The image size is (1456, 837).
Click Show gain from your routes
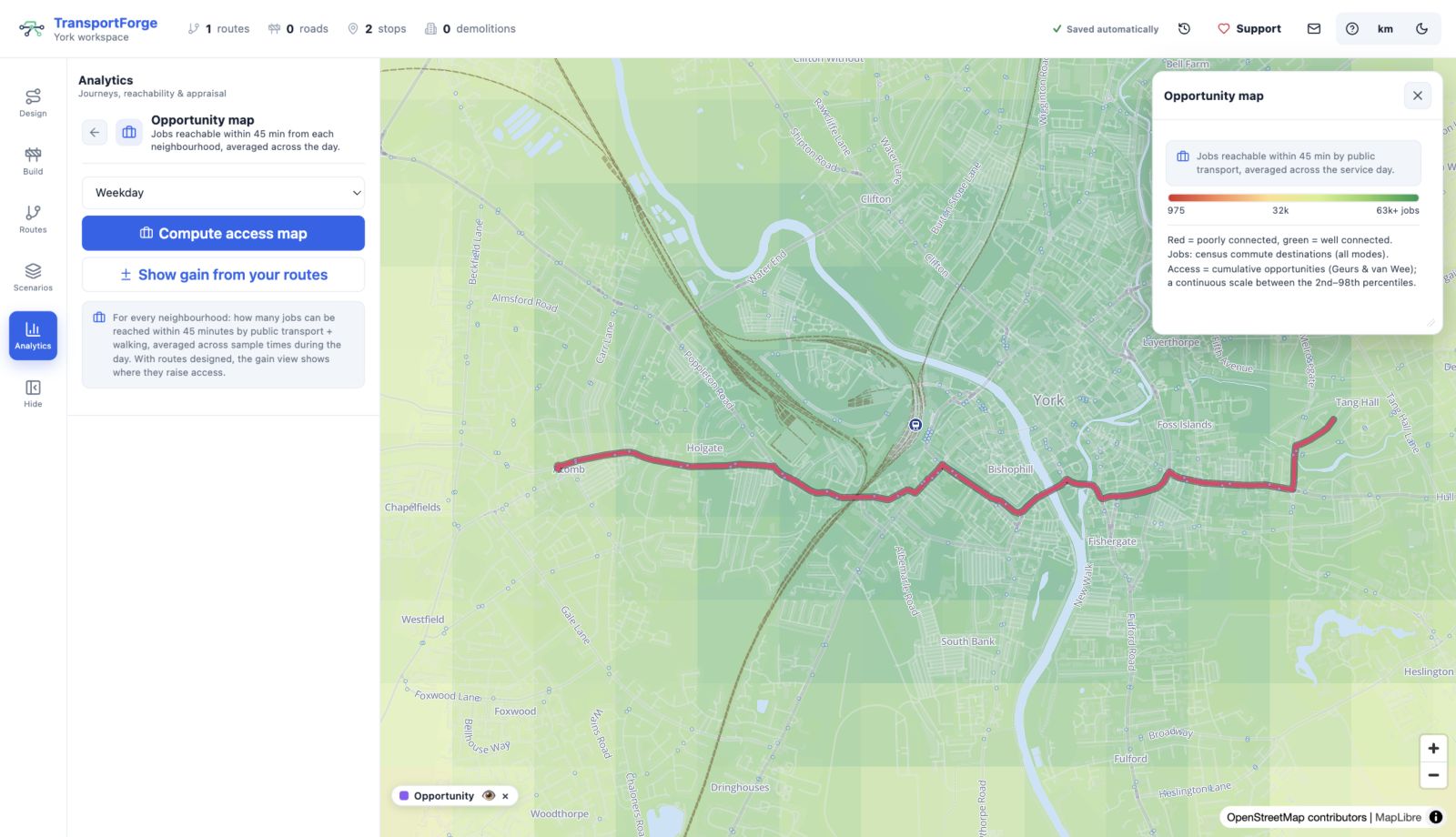pos(223,275)
